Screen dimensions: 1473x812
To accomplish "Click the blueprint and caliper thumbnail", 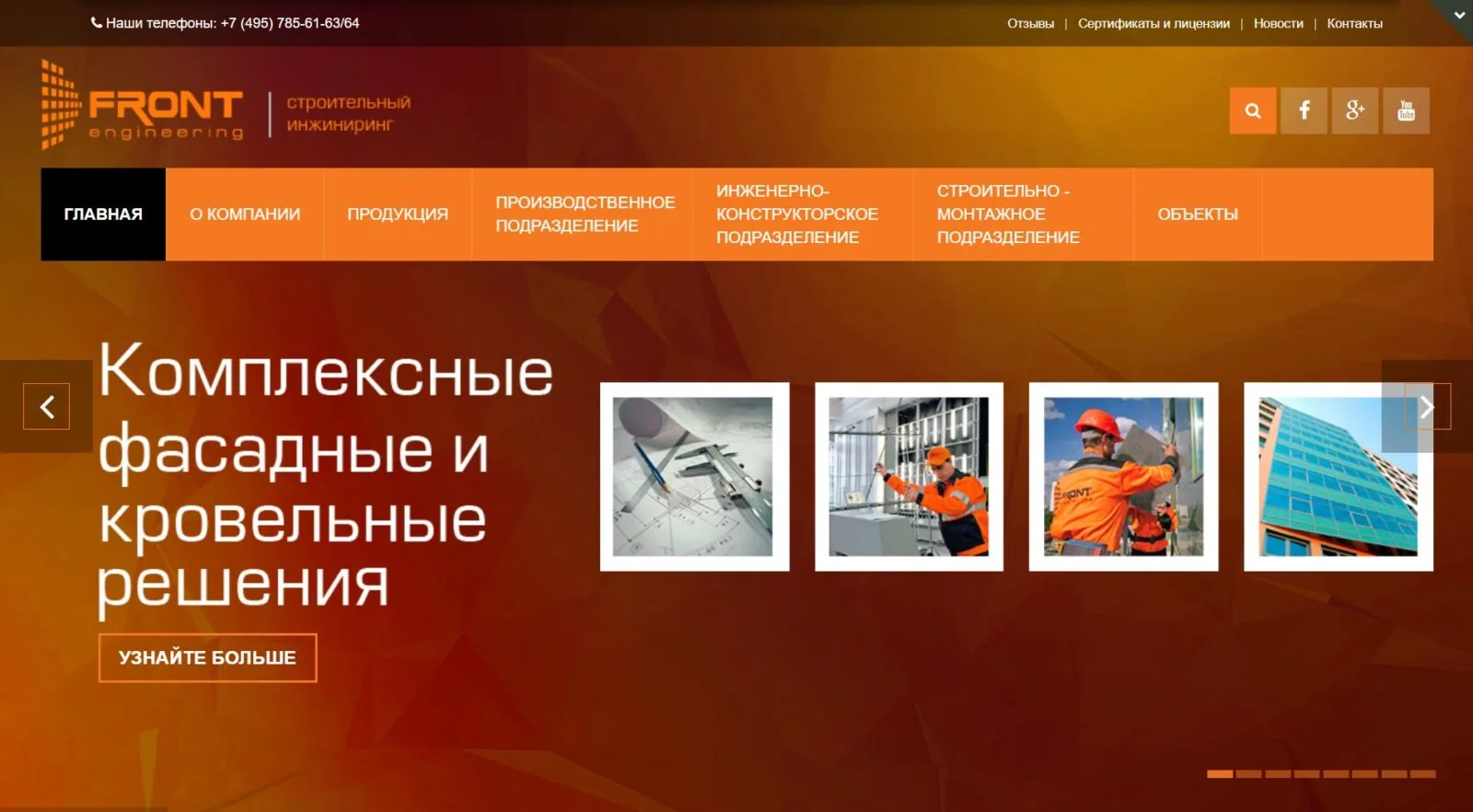I will pos(694,477).
